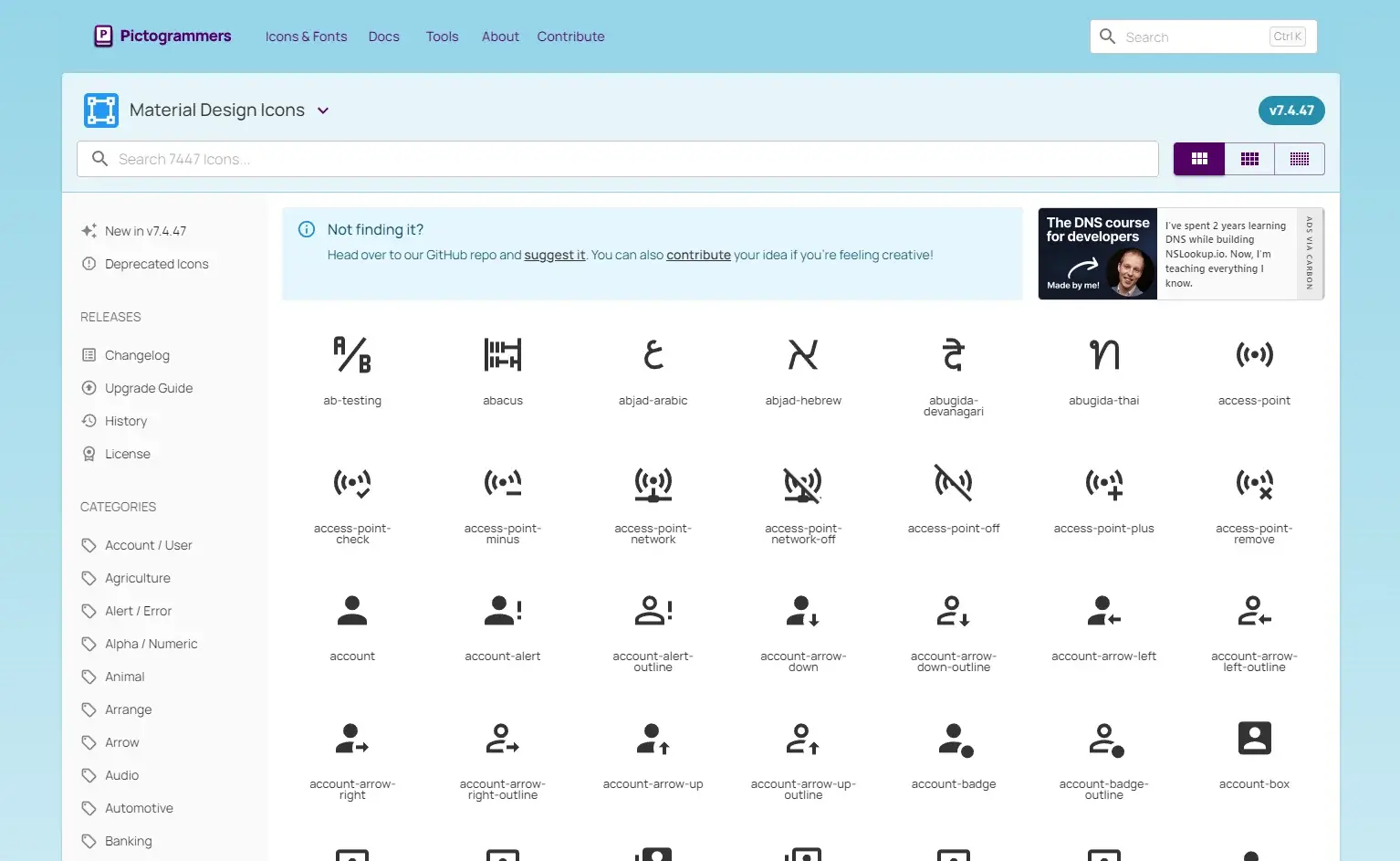Viewport: 1400px width, 861px height.
Task: Switch to the medium grid view
Action: pos(1249,159)
